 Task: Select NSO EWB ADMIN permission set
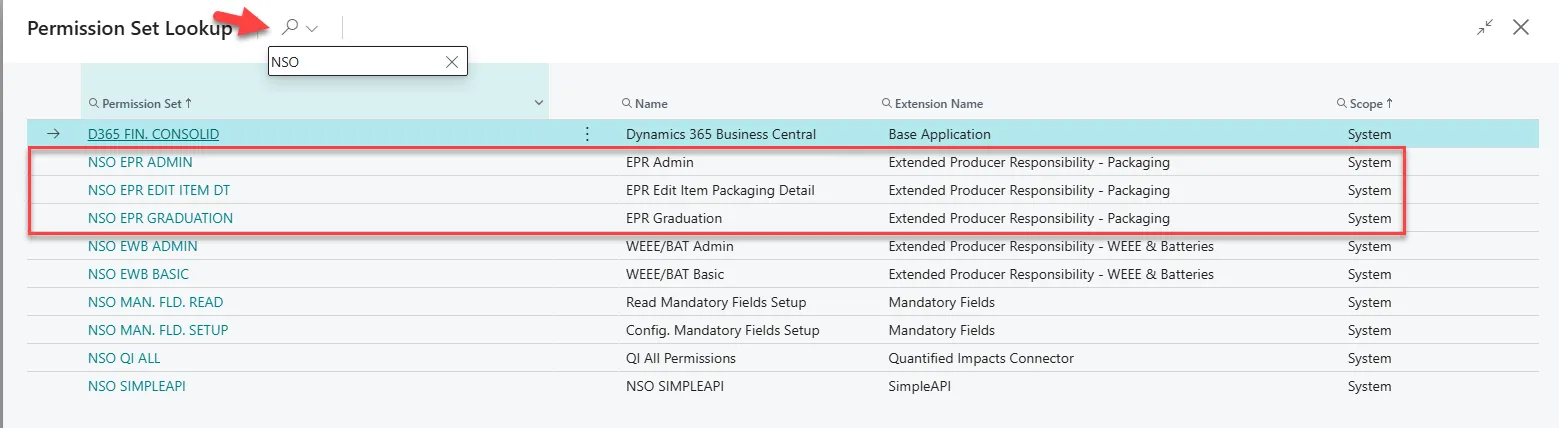142,246
